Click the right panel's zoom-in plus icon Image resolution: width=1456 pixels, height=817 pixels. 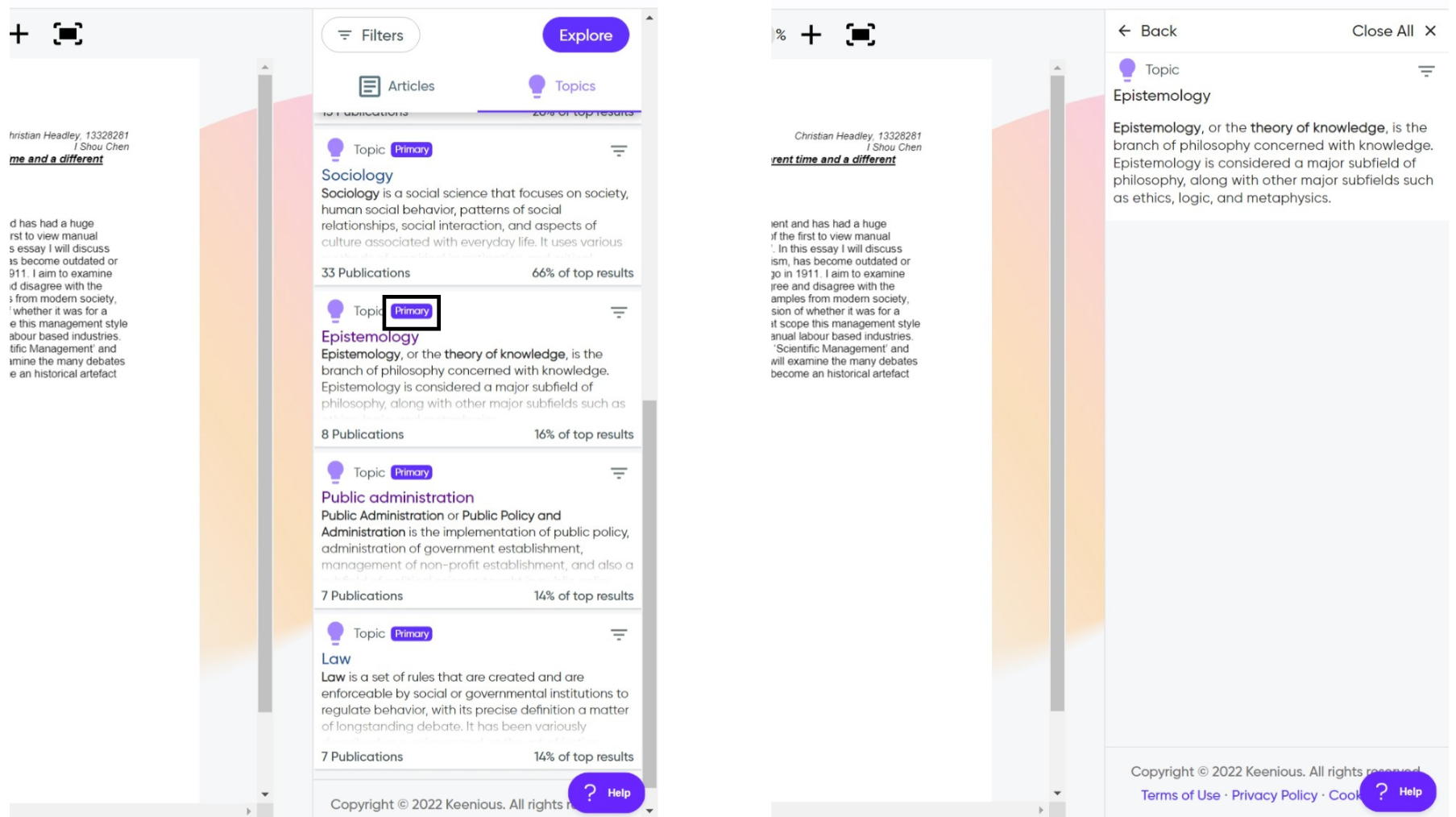click(811, 35)
